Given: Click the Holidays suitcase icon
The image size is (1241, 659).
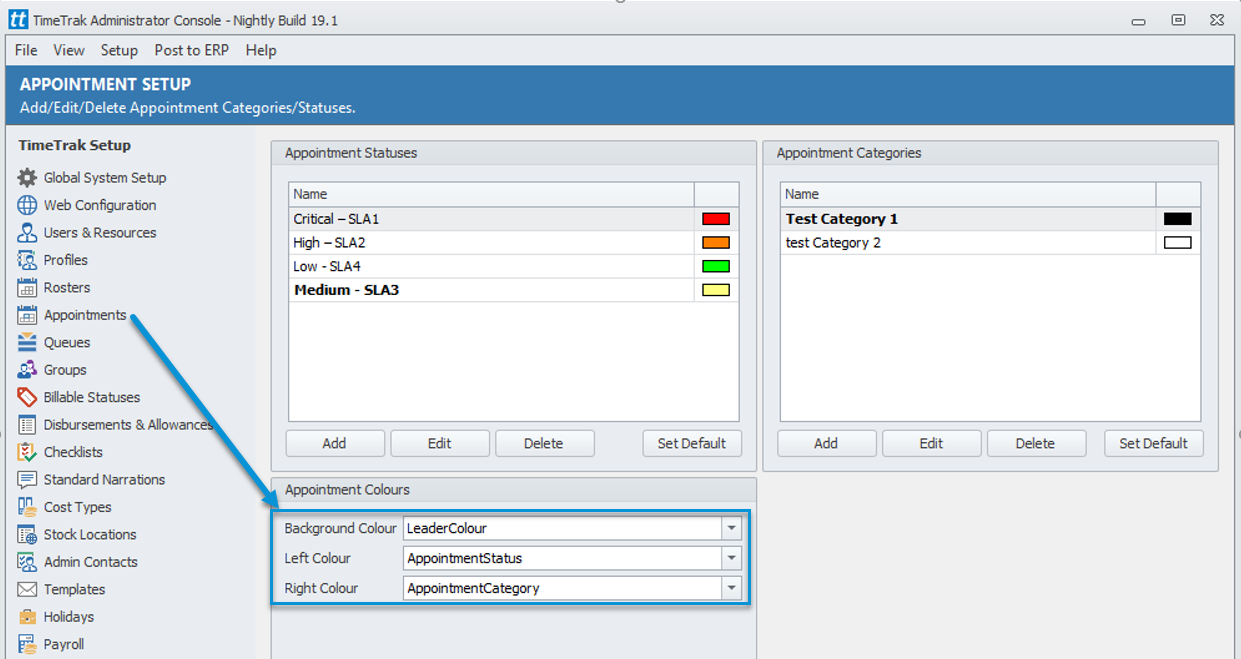Looking at the screenshot, I should (x=27, y=617).
